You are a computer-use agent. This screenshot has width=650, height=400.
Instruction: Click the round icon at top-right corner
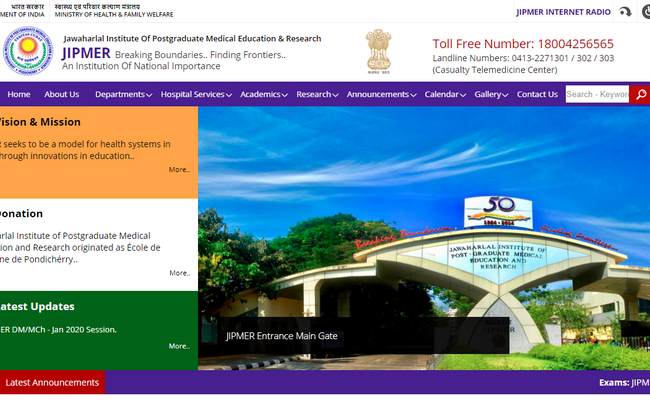645,12
